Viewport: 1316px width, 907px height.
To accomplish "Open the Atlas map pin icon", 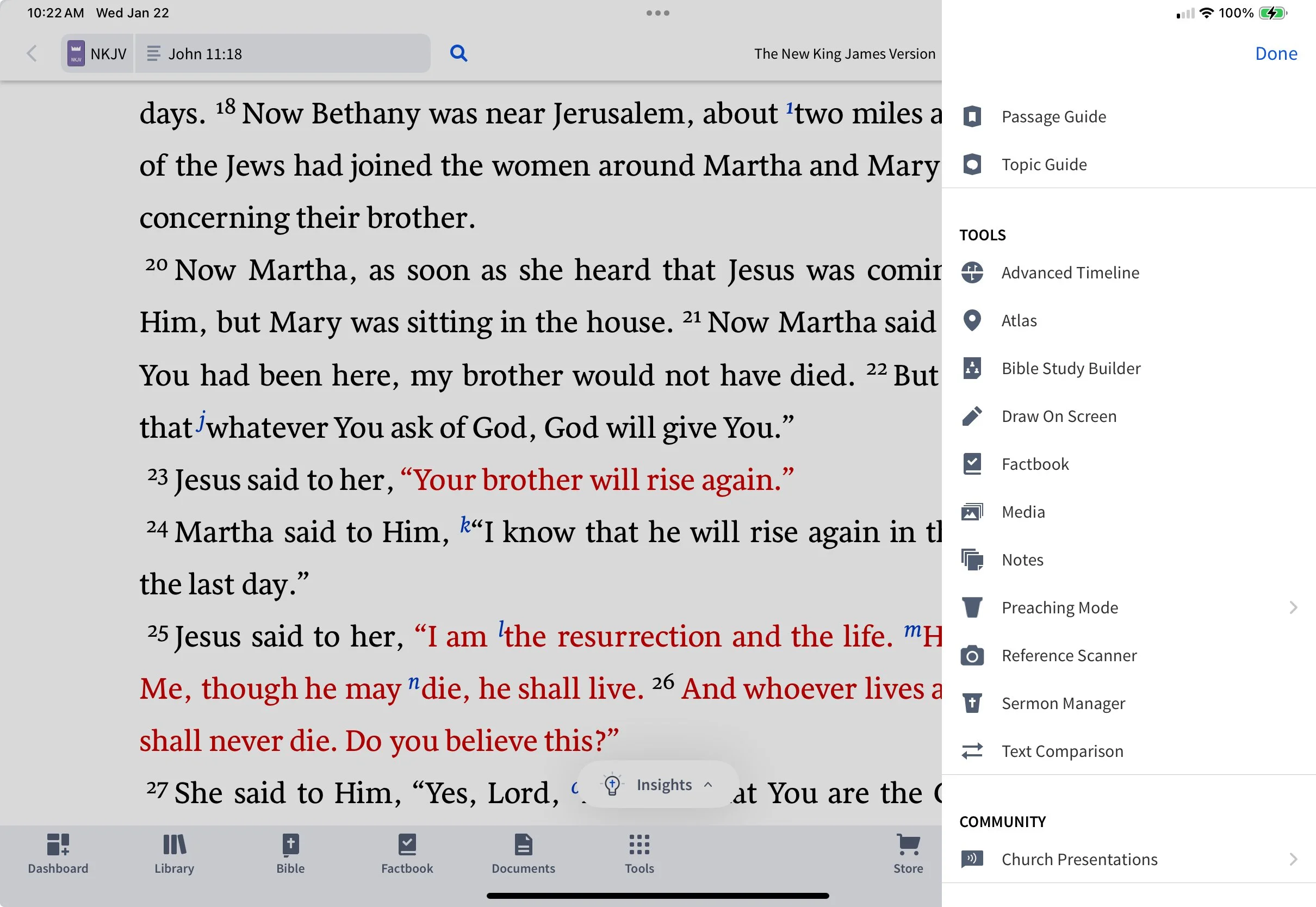I will [x=972, y=320].
